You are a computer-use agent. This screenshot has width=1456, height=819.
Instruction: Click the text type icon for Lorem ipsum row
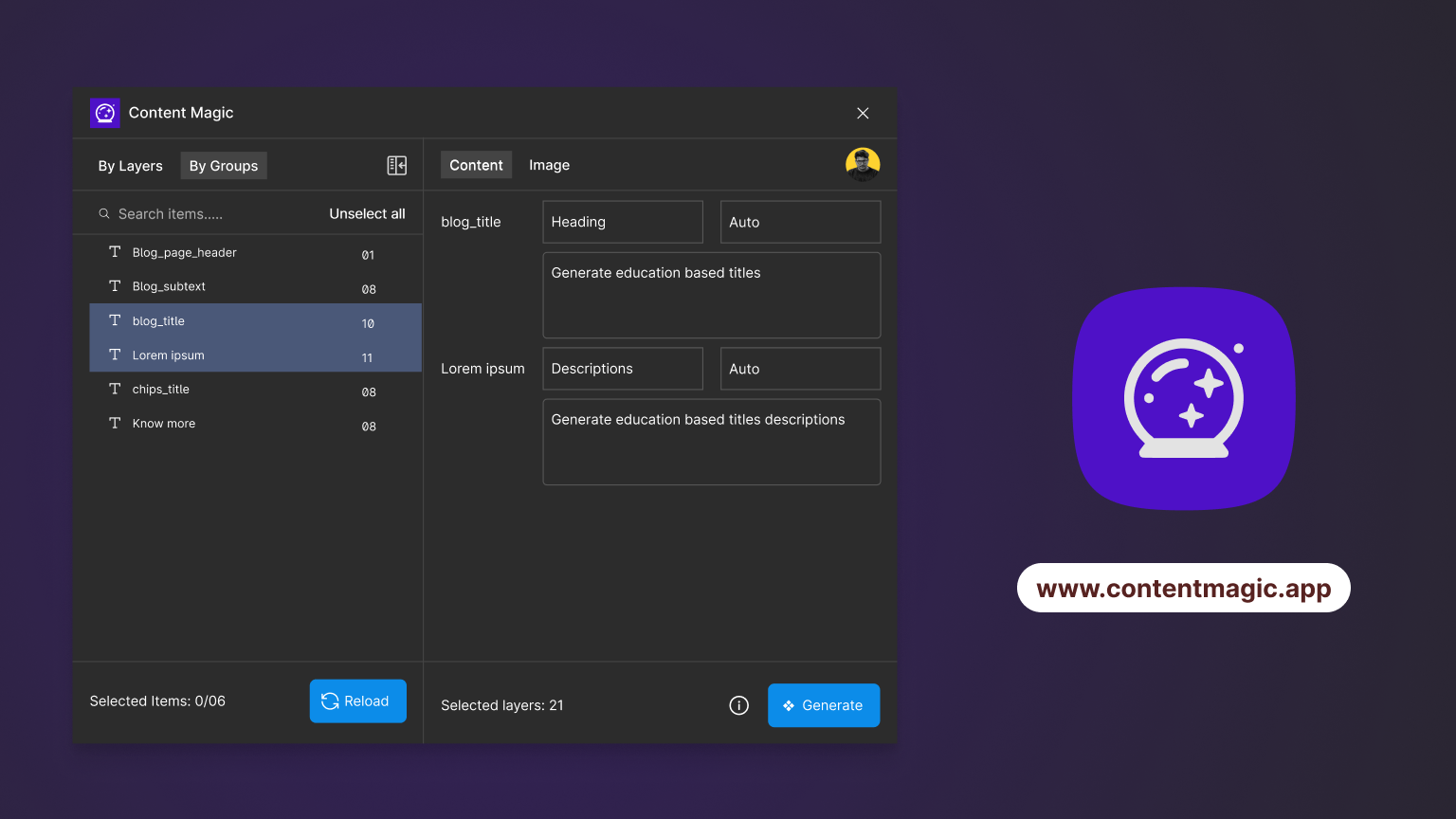(115, 355)
